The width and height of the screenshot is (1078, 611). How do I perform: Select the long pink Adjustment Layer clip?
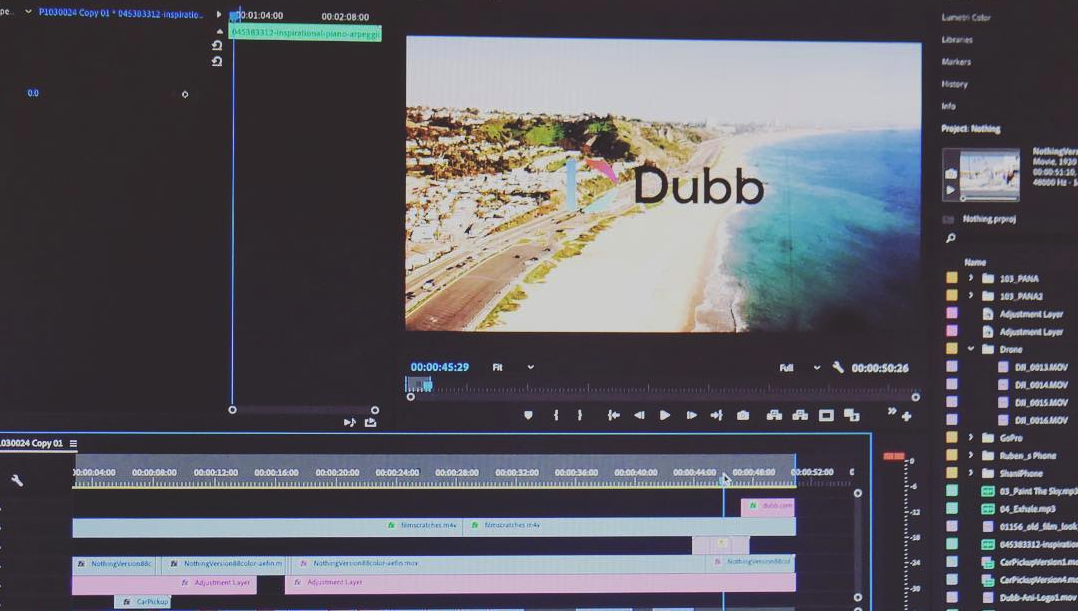coord(540,583)
